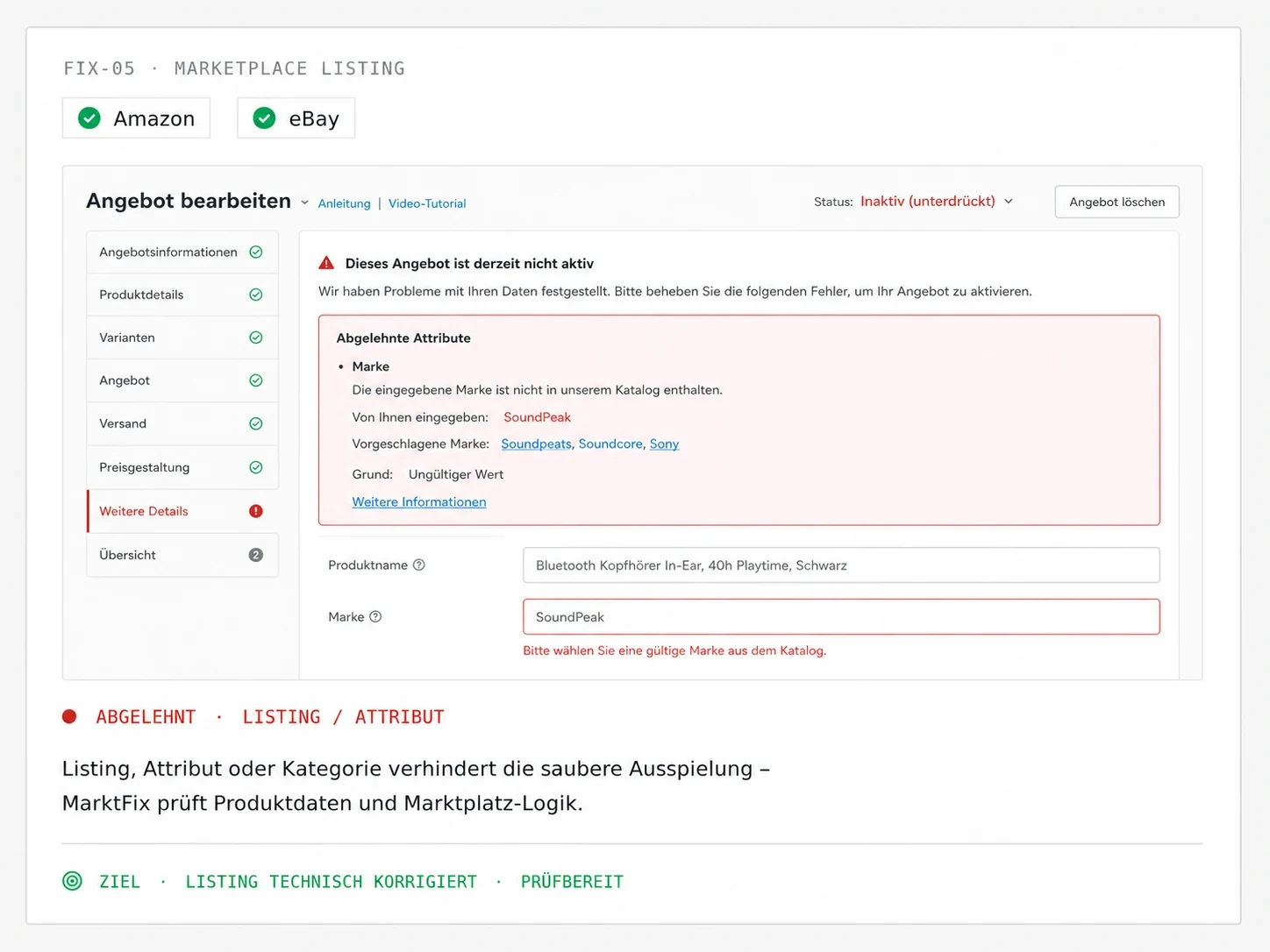Open the Video-Tutorial link
The image size is (1270, 952).
tap(427, 203)
